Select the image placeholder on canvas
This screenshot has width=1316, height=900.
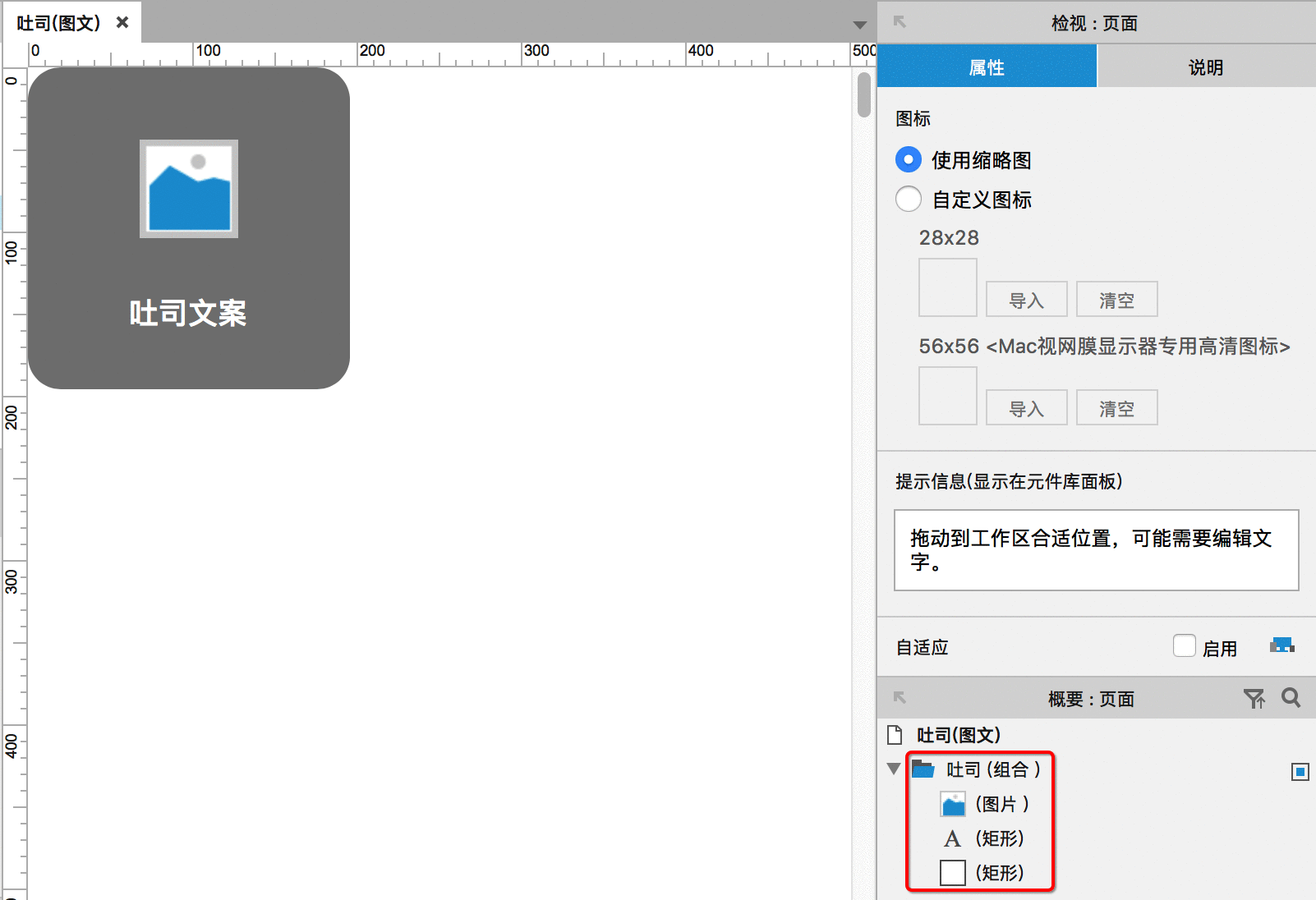189,189
